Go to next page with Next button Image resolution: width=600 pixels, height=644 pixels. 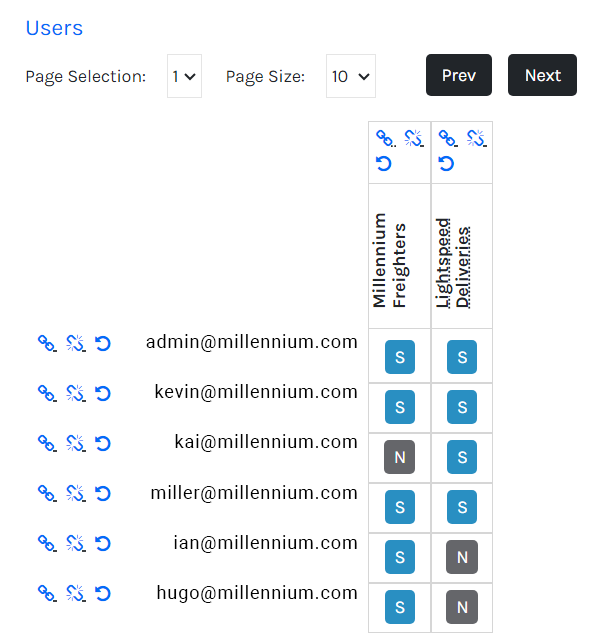[x=543, y=75]
